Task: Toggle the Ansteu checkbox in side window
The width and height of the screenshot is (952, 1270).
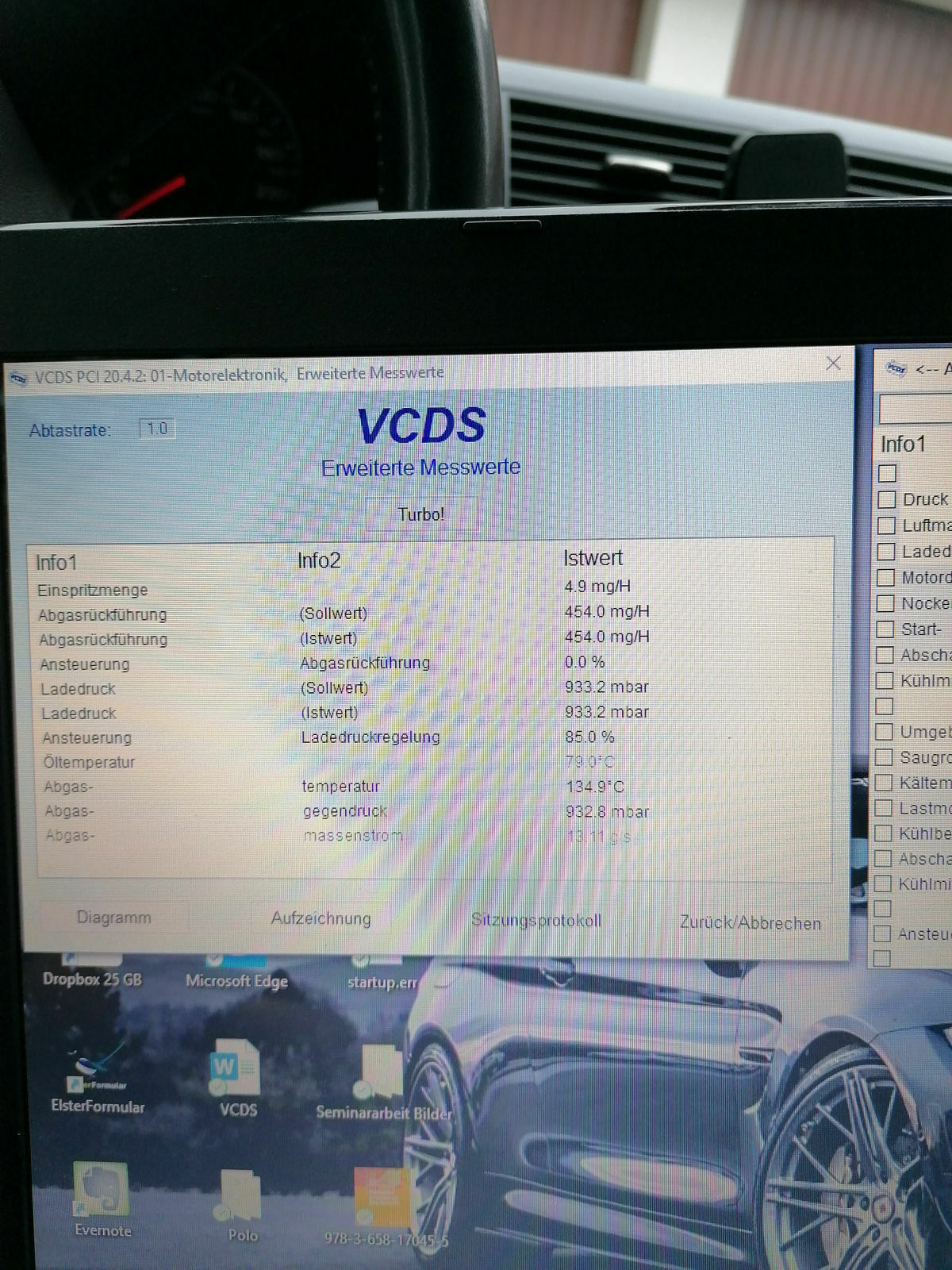Action: tap(882, 934)
